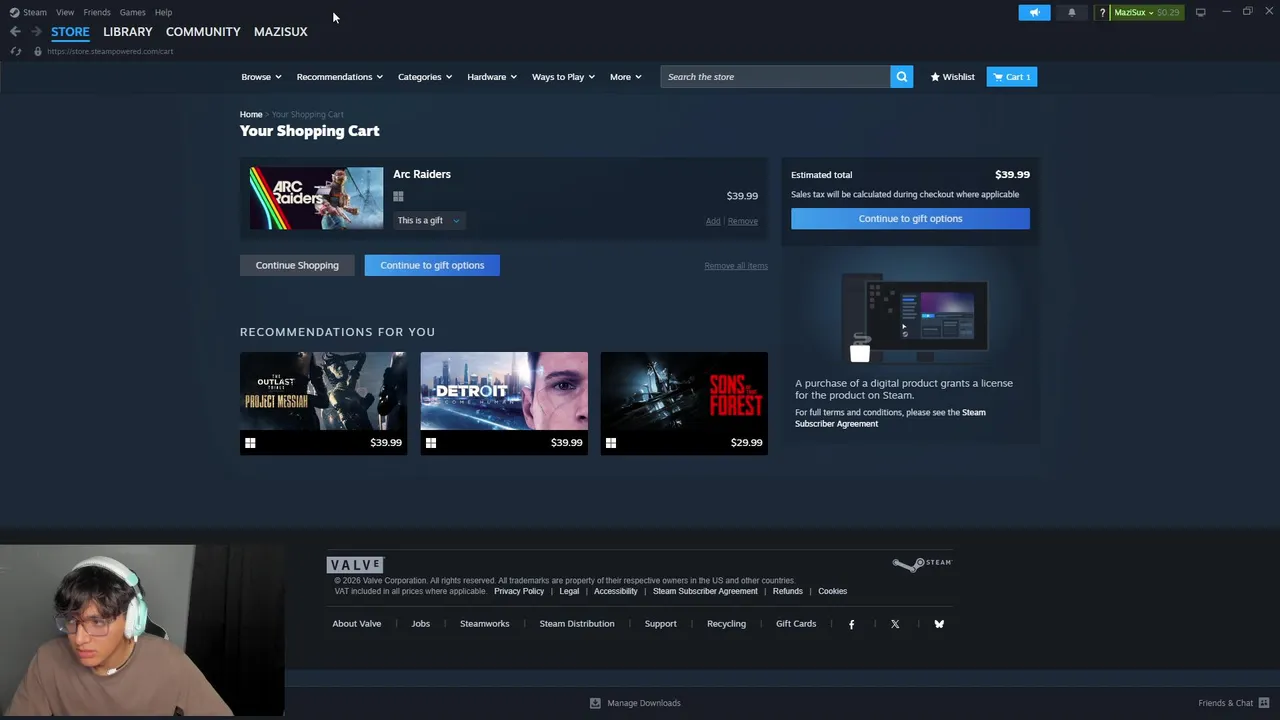Viewport: 1280px width, 720px height.
Task: Click the back navigation arrow
Action: pos(15,31)
